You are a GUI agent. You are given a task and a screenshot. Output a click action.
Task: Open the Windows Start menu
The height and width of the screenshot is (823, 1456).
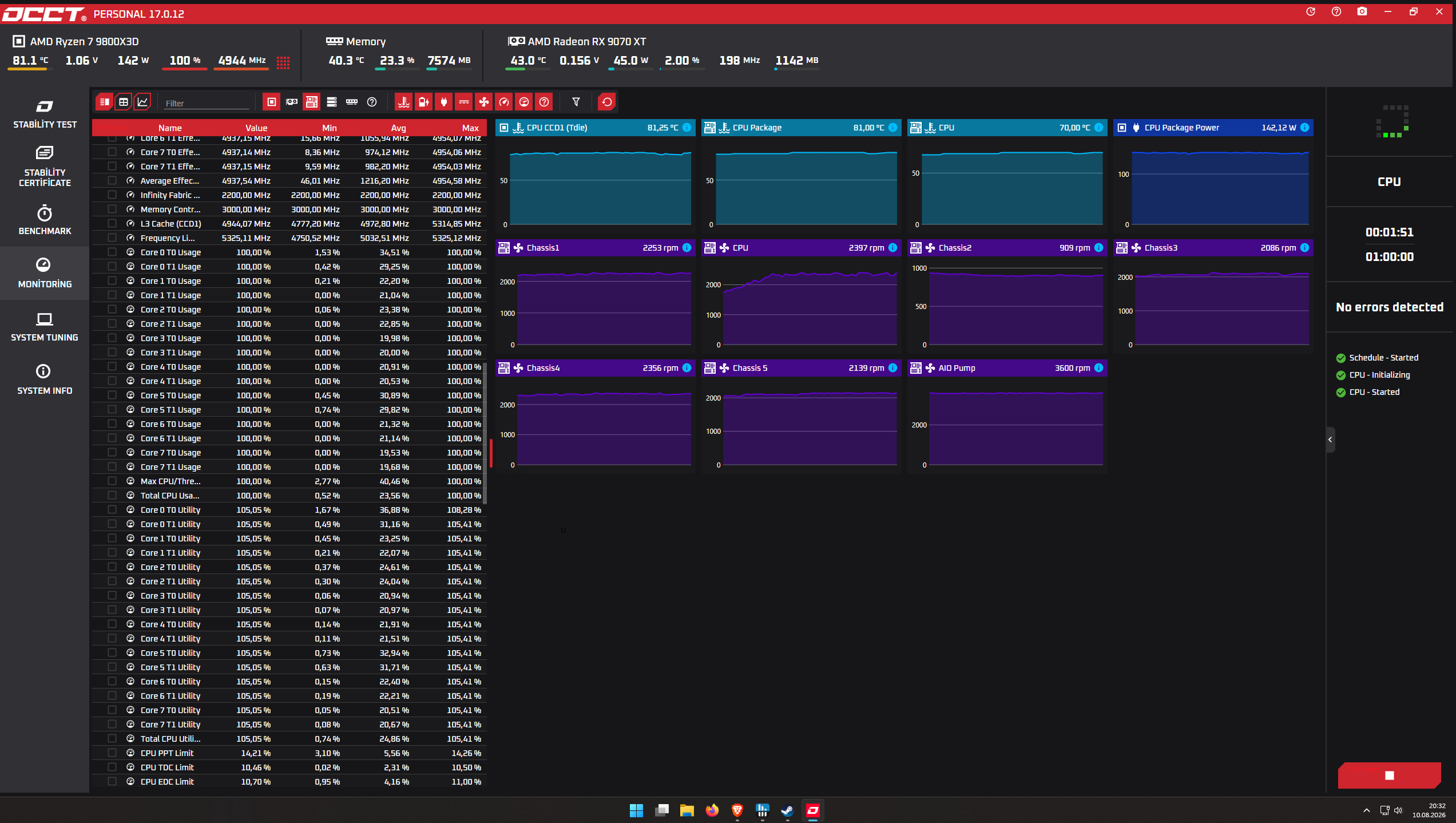(637, 810)
